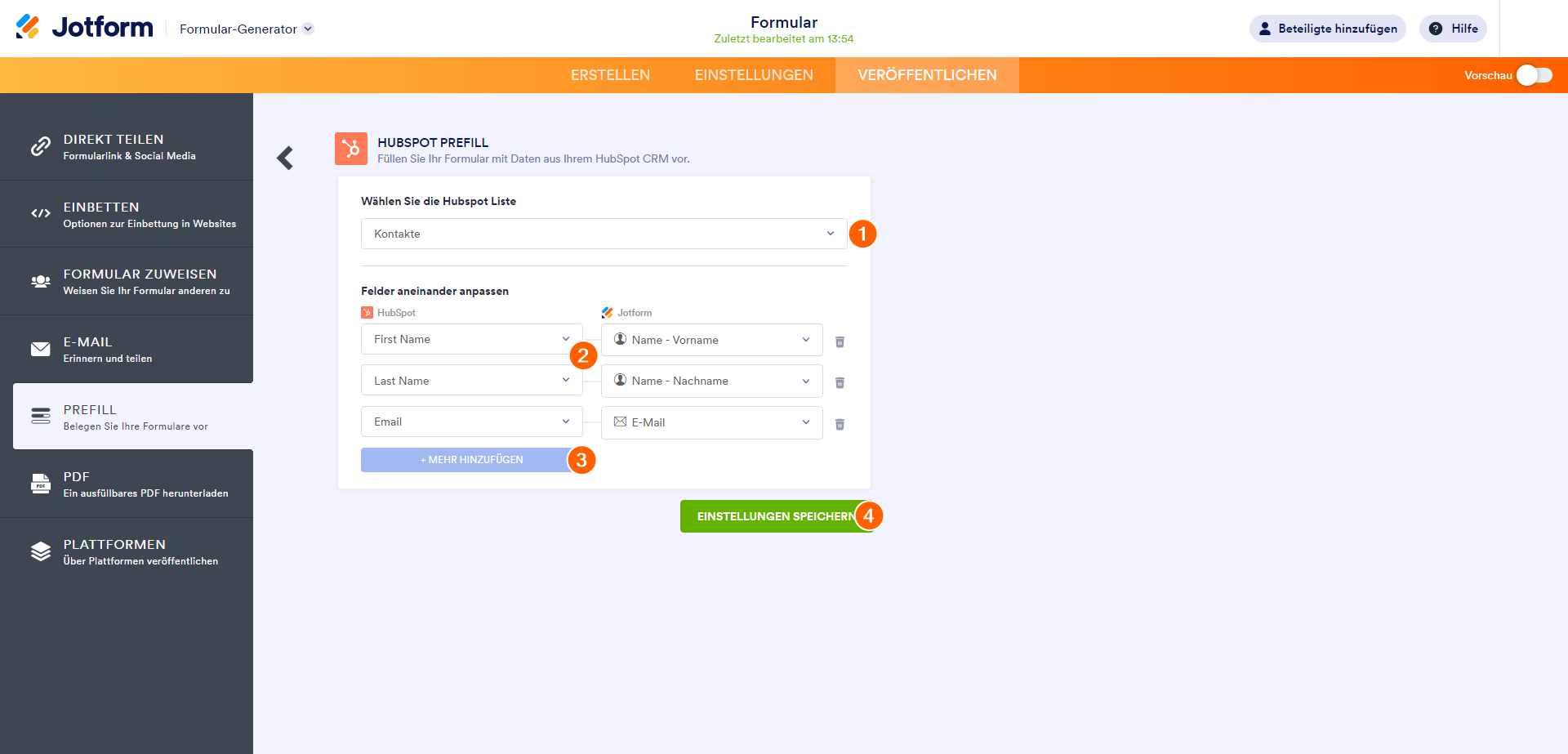Image resolution: width=1568 pixels, height=754 pixels.
Task: Click the Formular Zuweisen people icon
Action: 41,281
